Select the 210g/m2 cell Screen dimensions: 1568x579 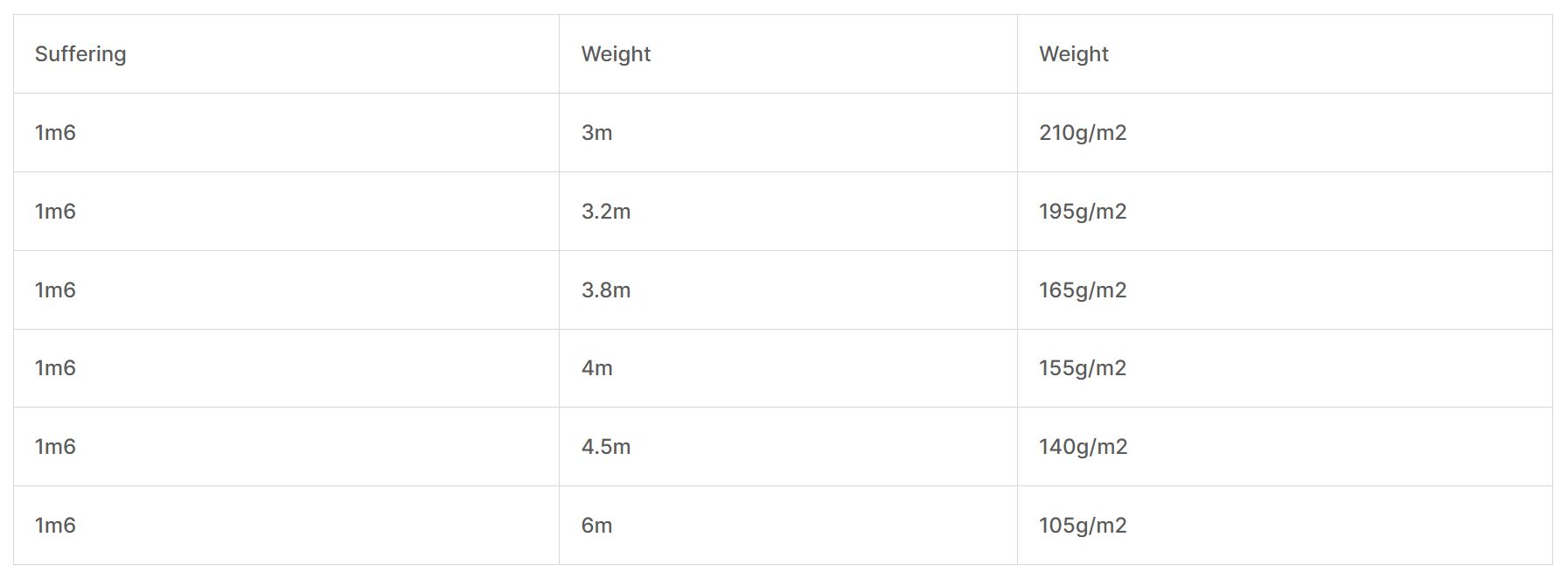click(1083, 133)
